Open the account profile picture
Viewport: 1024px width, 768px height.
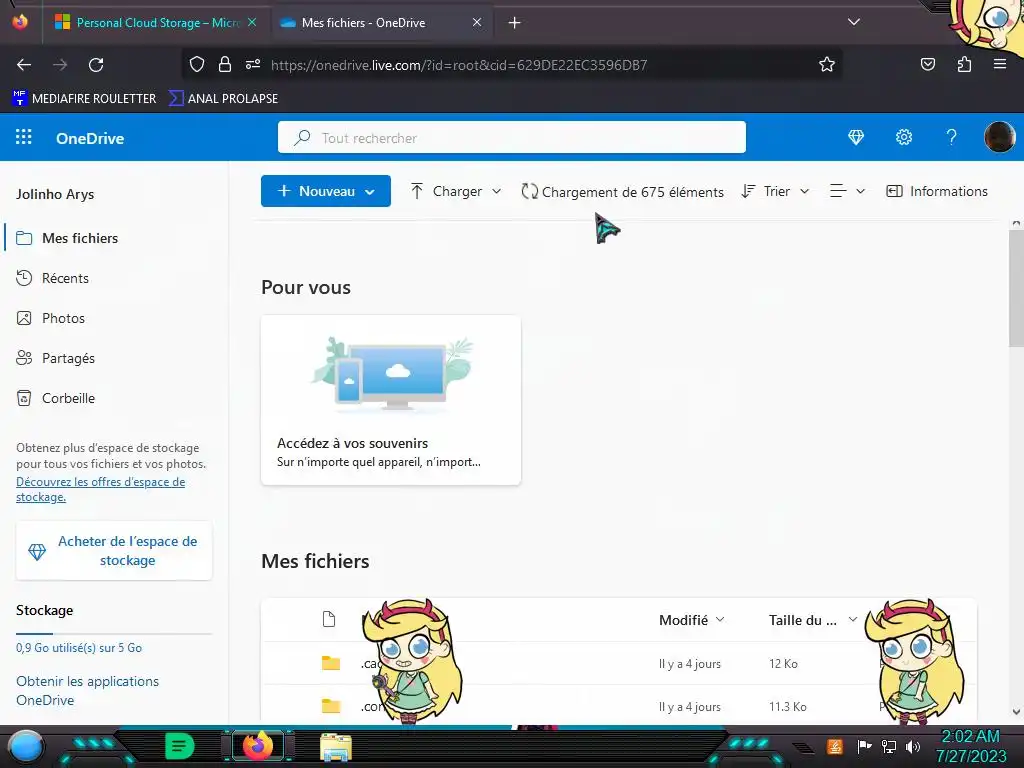(999, 137)
